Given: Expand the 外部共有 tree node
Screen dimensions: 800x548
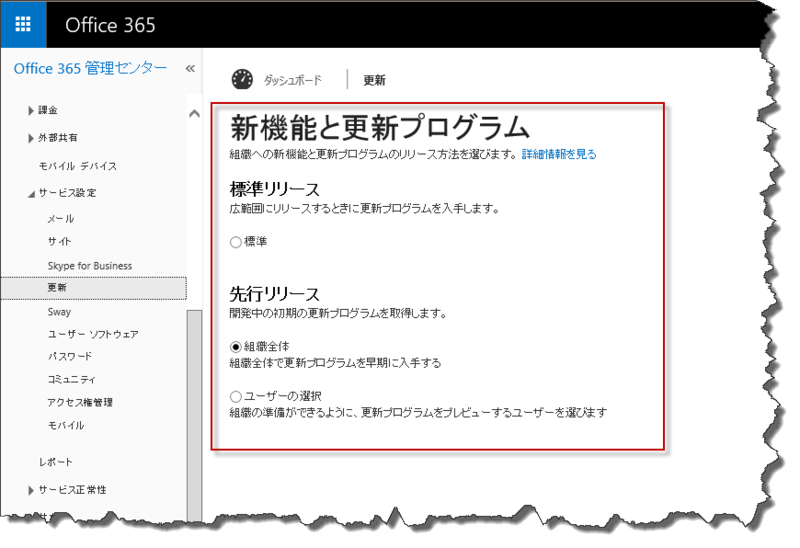Looking at the screenshot, I should pyautogui.click(x=31, y=138).
